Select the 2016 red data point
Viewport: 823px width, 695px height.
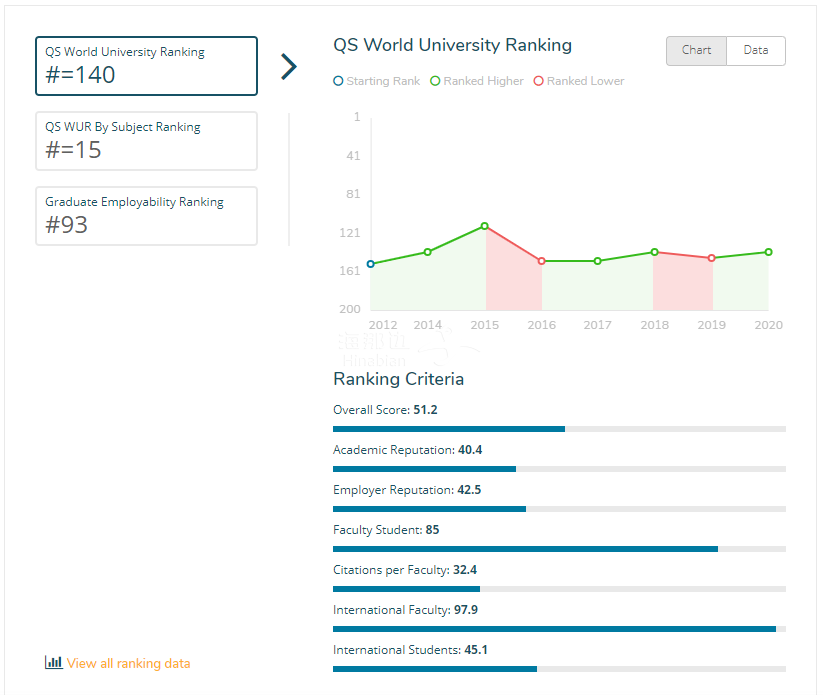point(542,261)
